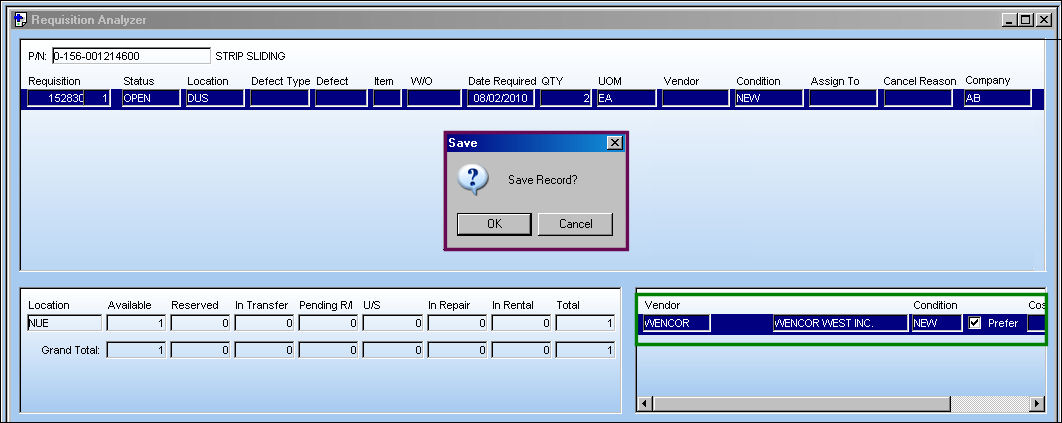Click the Company field showing AB
This screenshot has width=1062, height=423.
click(x=998, y=98)
